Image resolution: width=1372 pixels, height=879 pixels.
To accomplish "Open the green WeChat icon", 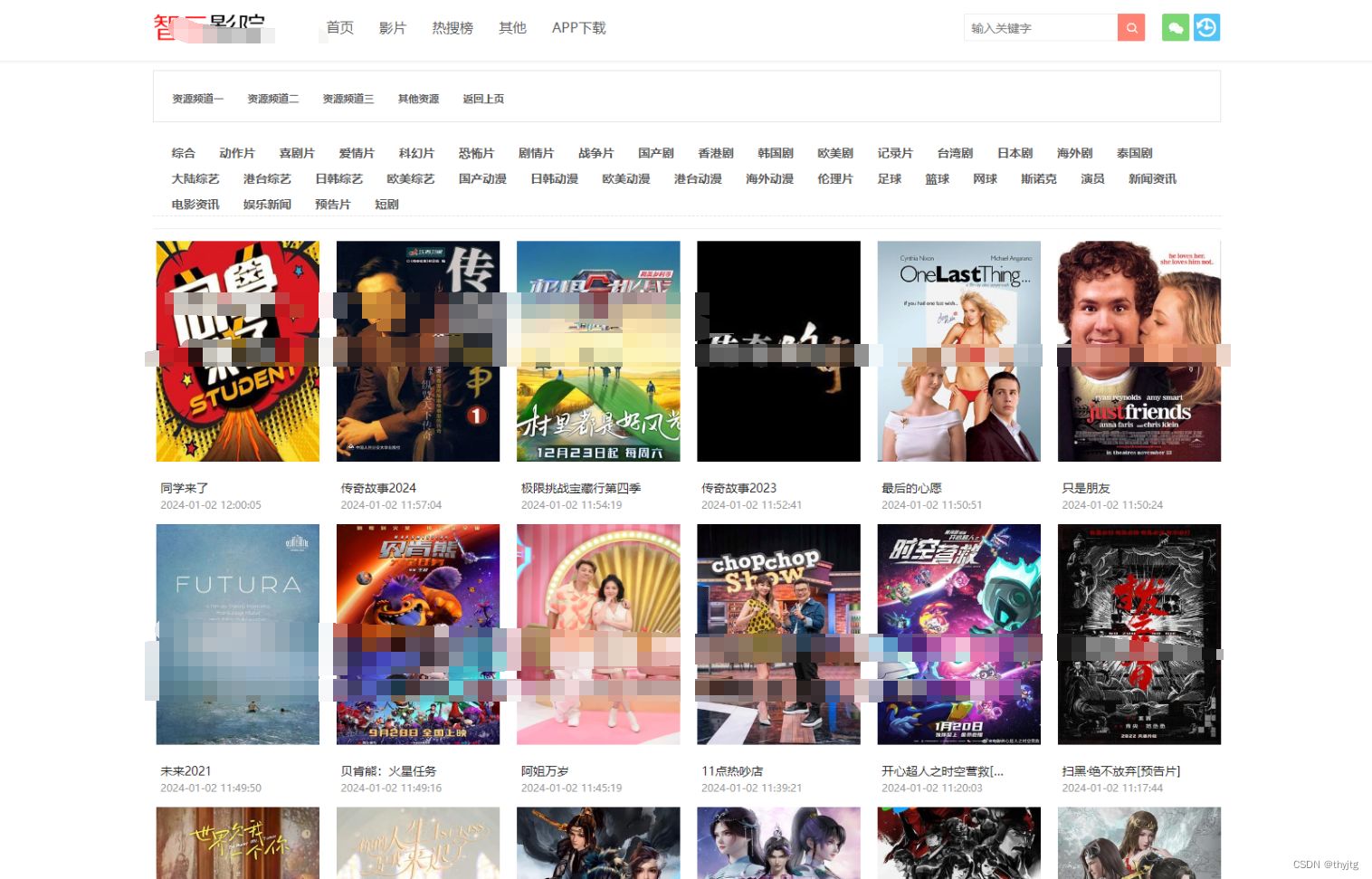I will tap(1175, 28).
